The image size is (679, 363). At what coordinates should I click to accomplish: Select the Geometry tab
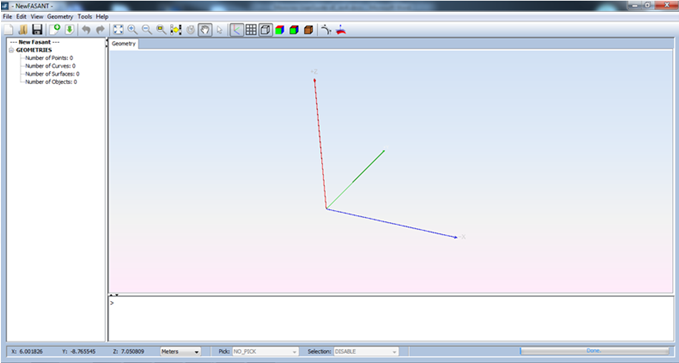coord(123,43)
